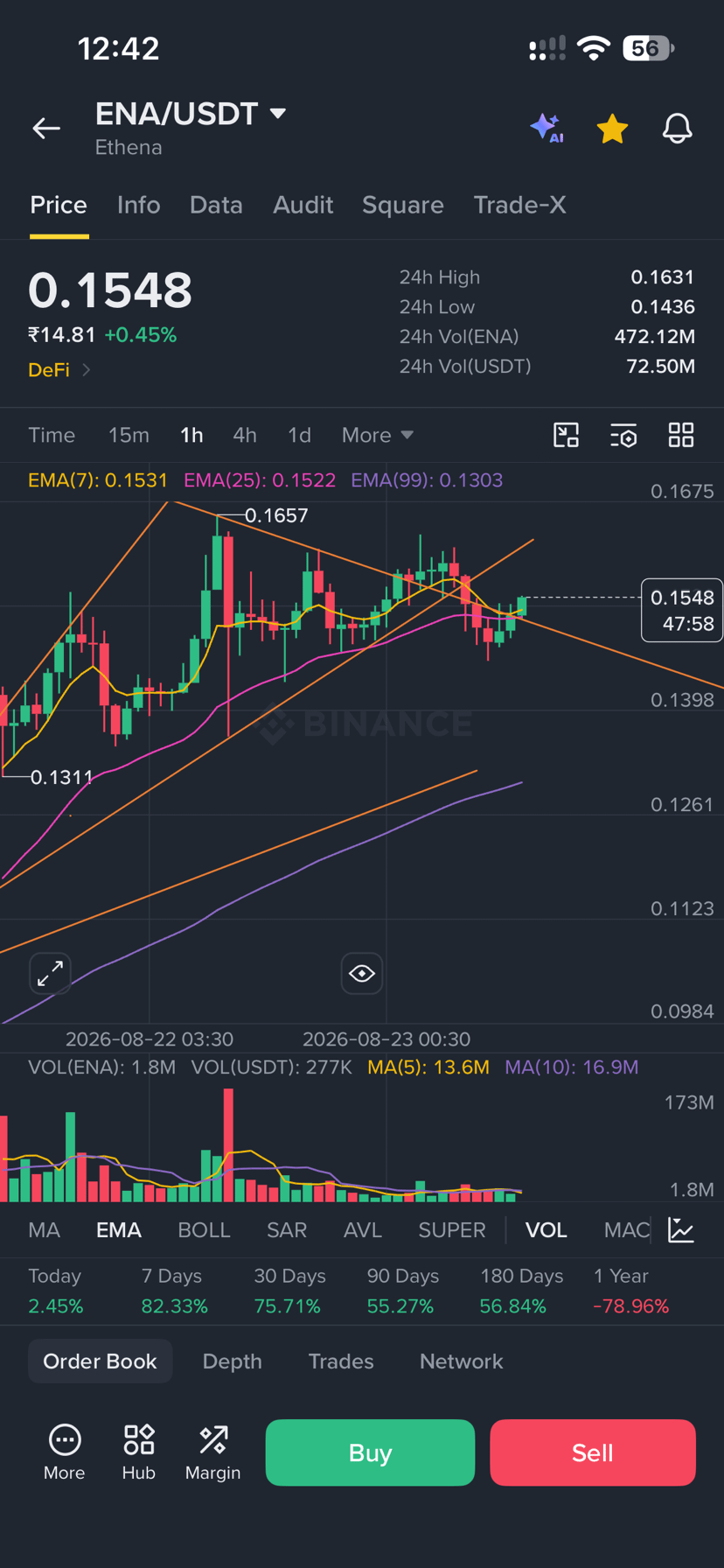Select the Time chart interval
This screenshot has width=724, height=1568.
click(x=52, y=435)
